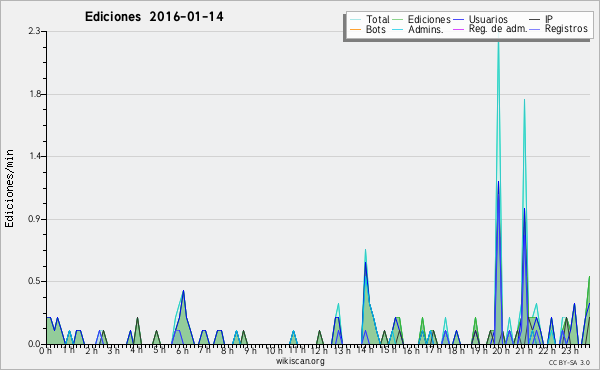Click the green line swatch beside 'Ediciones' legend

(x=398, y=20)
